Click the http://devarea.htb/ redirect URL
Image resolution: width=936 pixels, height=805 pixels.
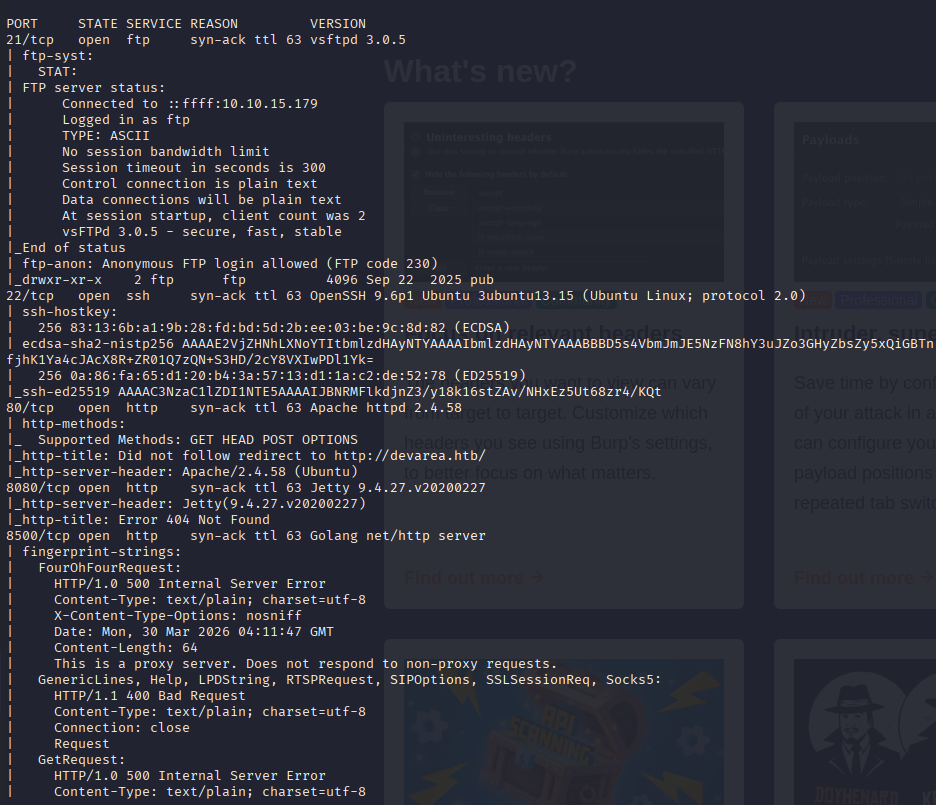410,456
